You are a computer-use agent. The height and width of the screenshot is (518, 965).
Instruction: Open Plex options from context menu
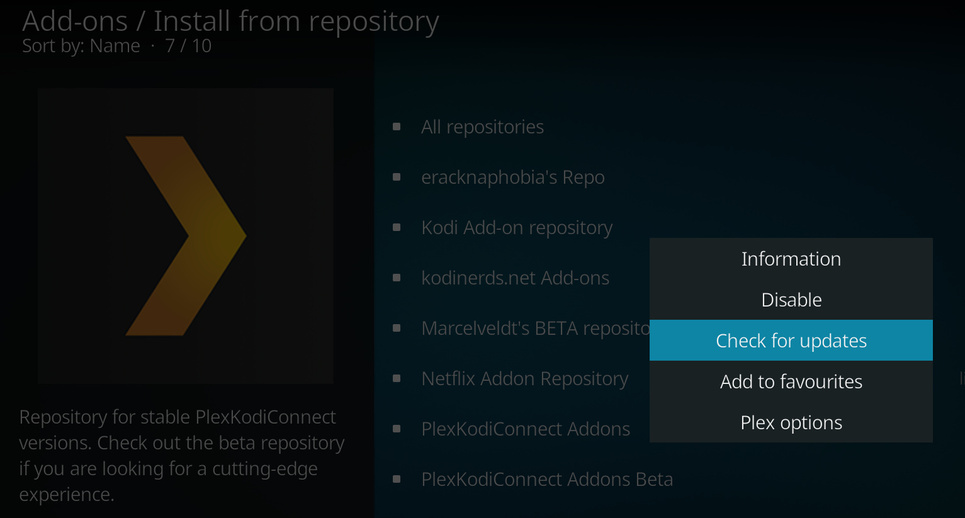tap(790, 423)
